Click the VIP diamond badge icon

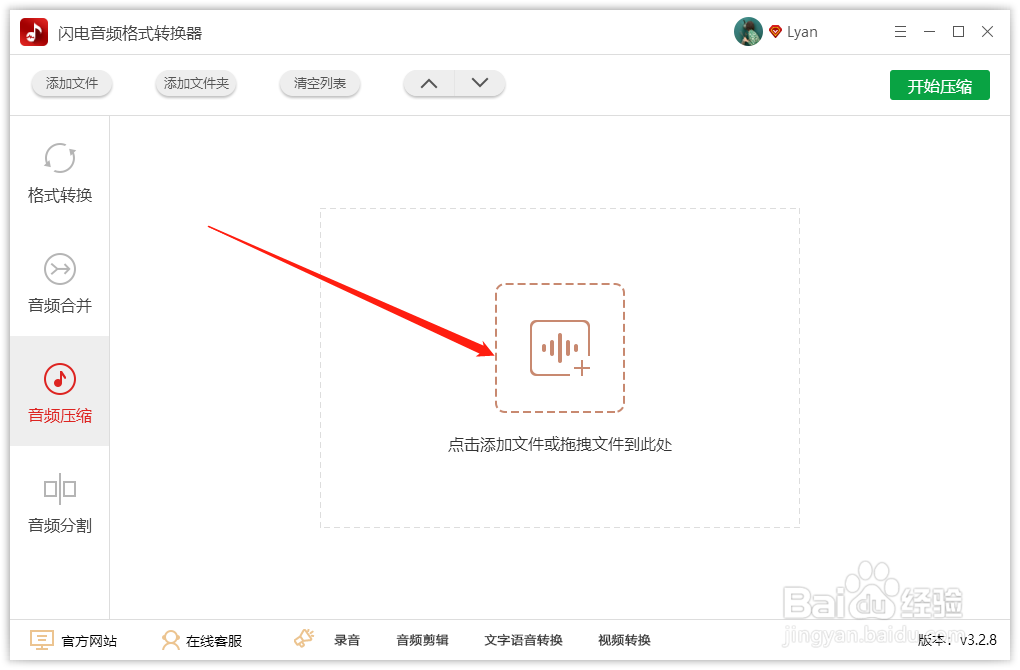(775, 31)
